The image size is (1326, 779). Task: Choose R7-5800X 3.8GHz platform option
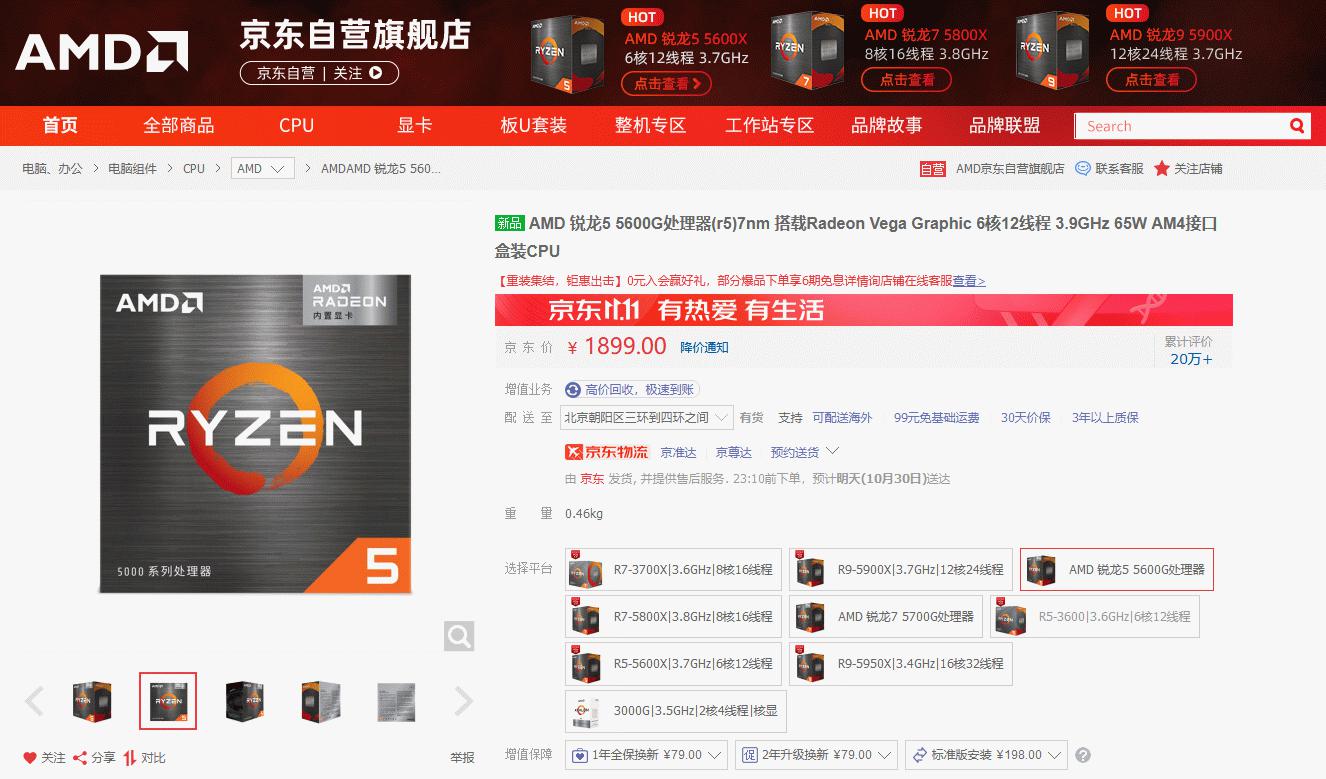(674, 616)
